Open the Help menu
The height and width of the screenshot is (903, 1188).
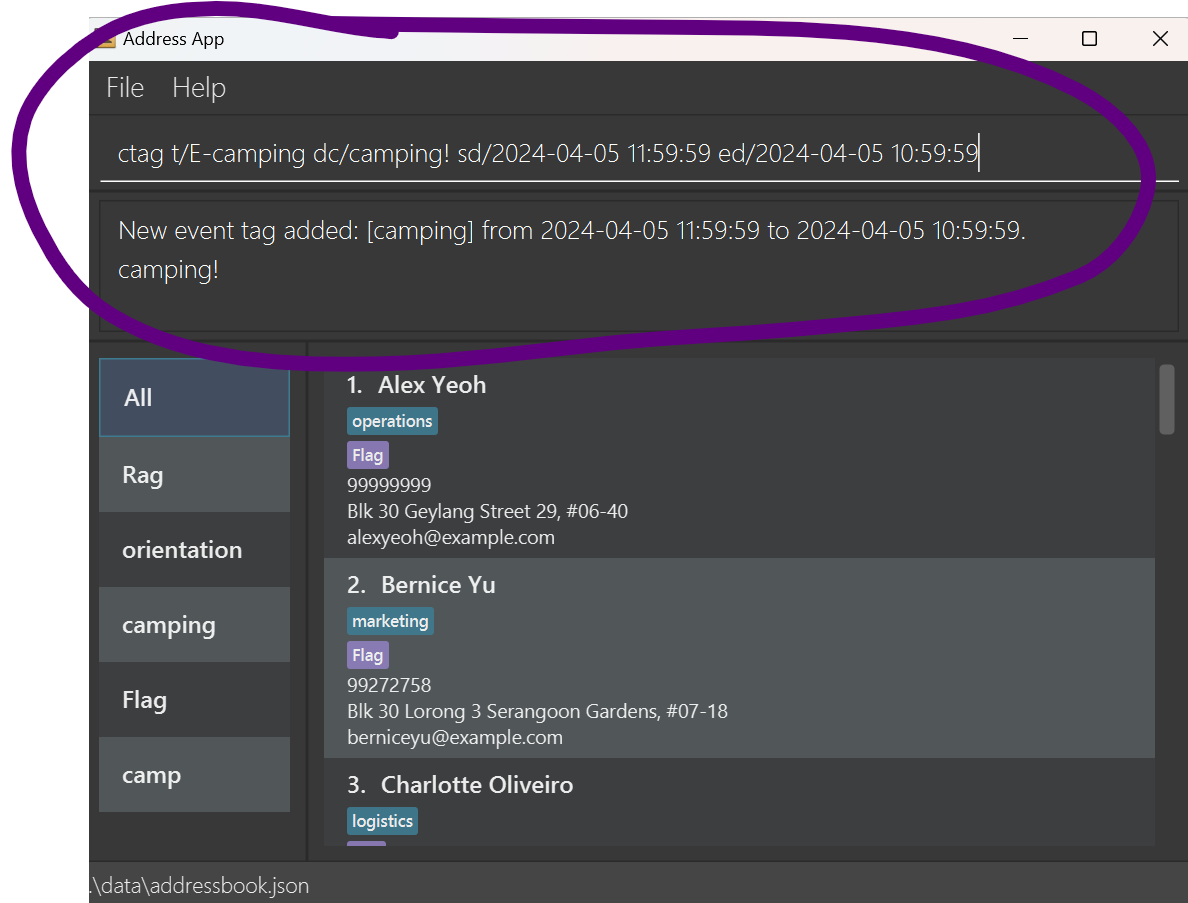(199, 88)
